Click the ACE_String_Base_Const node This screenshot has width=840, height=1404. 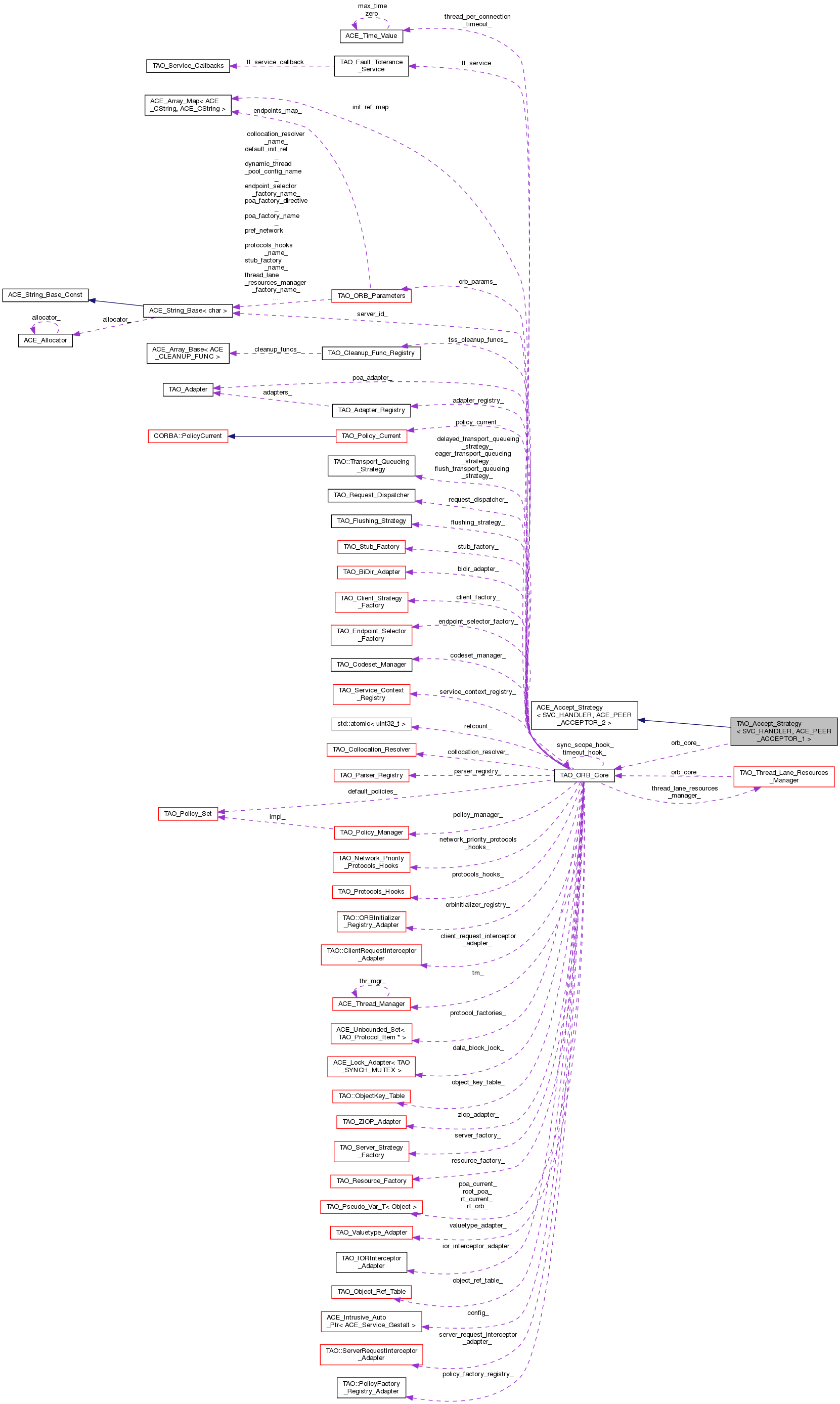46,295
